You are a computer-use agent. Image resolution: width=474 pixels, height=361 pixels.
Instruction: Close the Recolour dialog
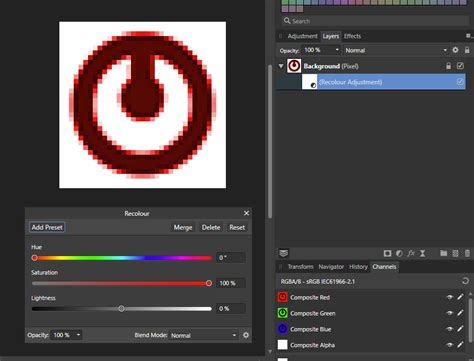click(246, 213)
